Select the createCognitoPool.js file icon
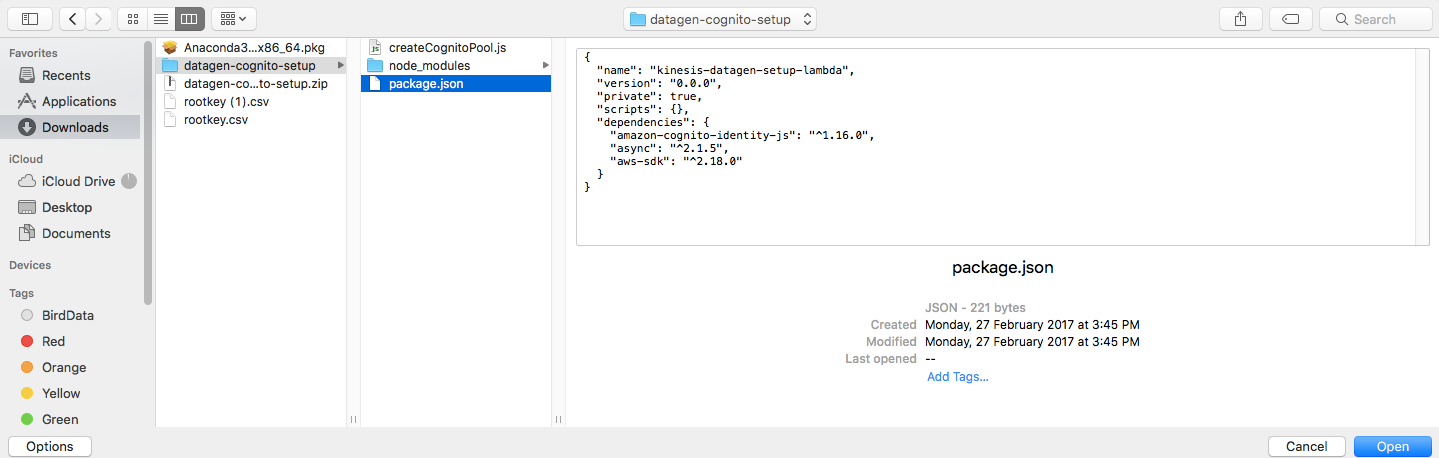1439x458 pixels. click(x=375, y=47)
